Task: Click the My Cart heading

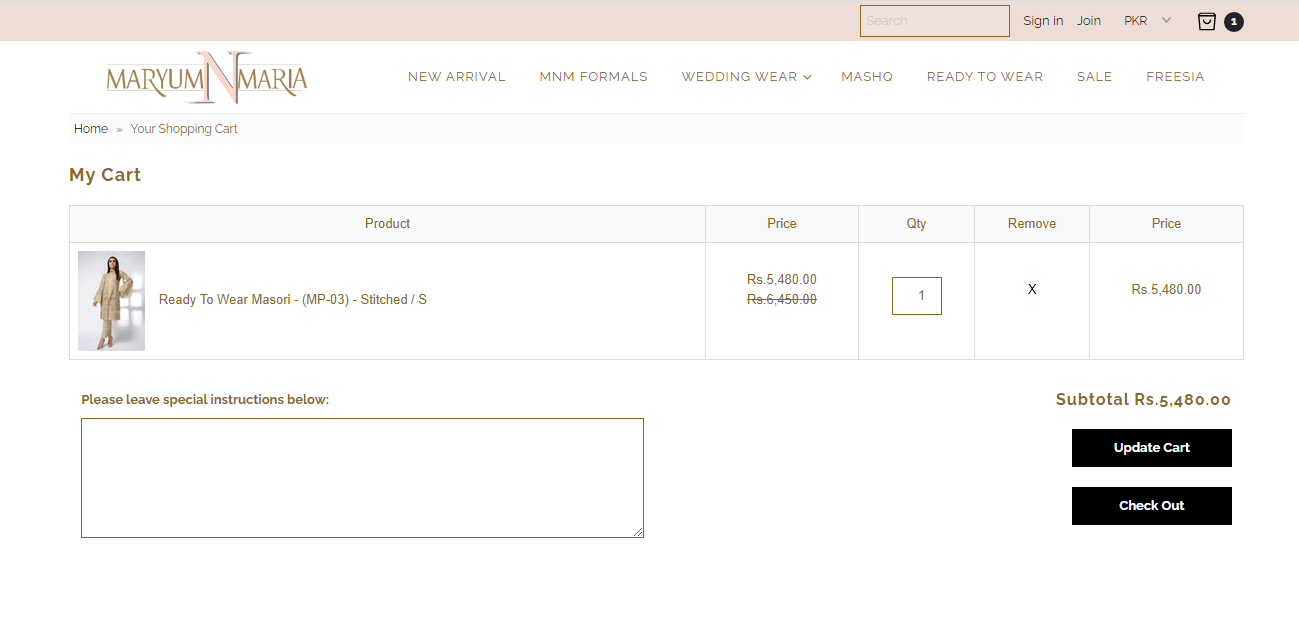Action: (105, 175)
